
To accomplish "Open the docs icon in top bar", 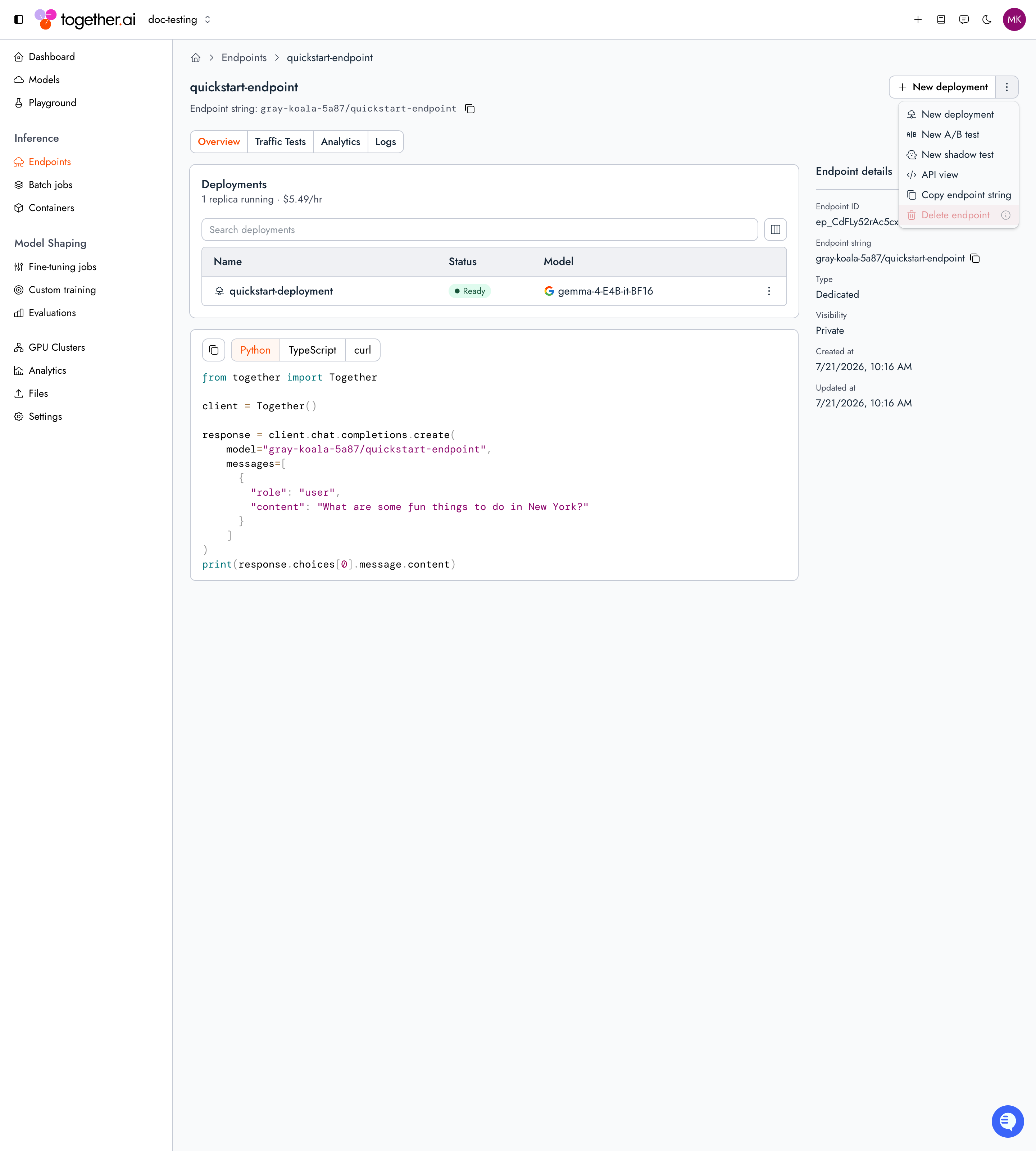I will [x=941, y=19].
